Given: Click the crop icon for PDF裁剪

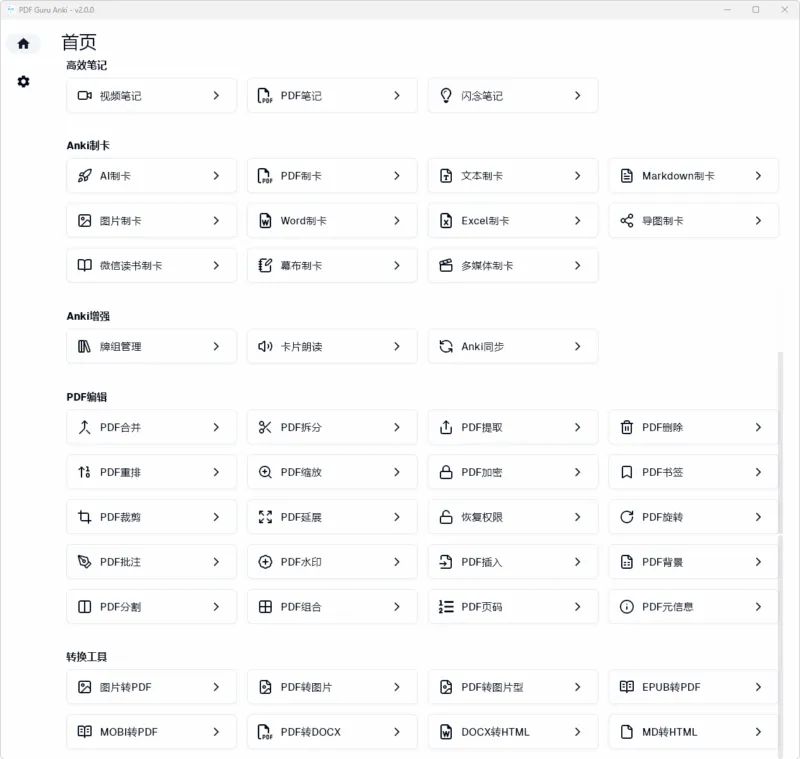Looking at the screenshot, I should [85, 517].
